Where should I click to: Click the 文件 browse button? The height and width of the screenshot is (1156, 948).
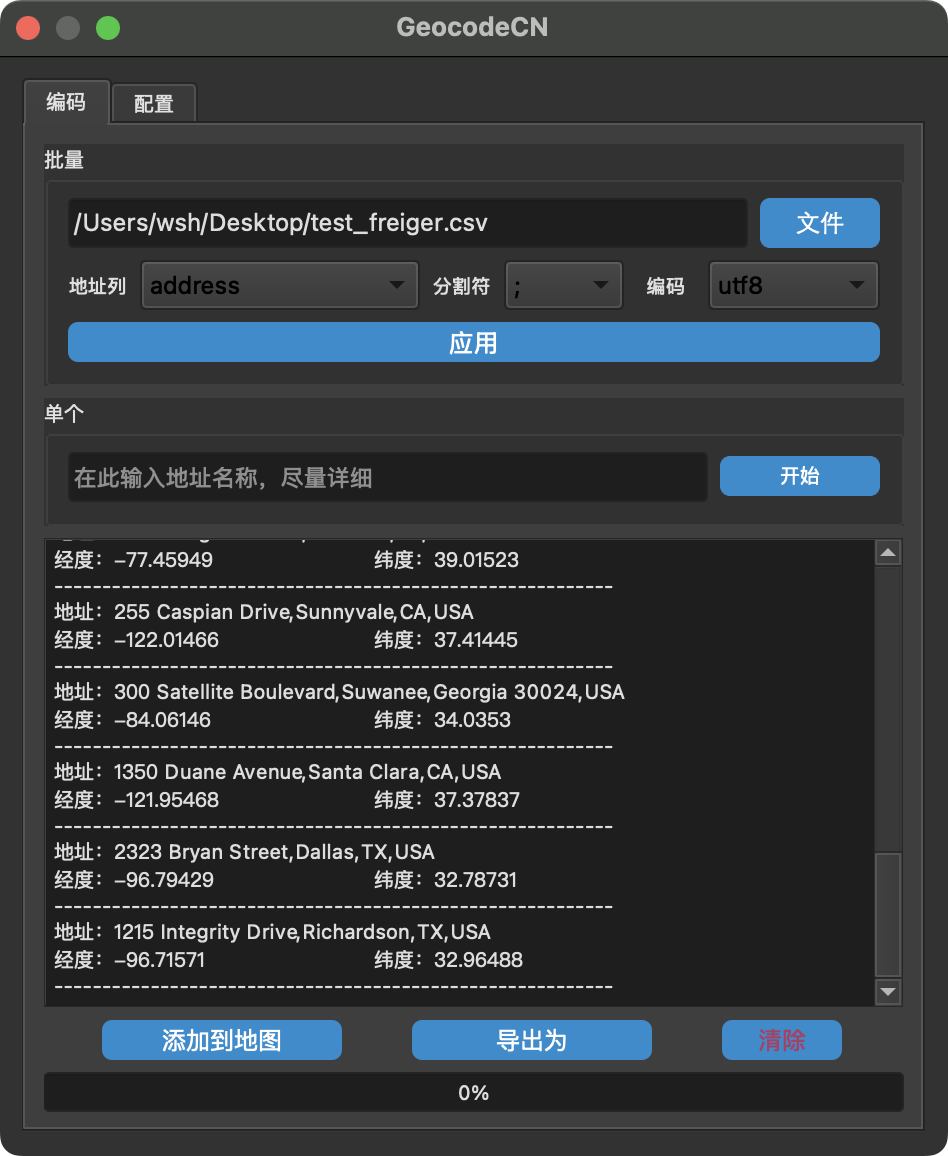pyautogui.click(x=819, y=223)
